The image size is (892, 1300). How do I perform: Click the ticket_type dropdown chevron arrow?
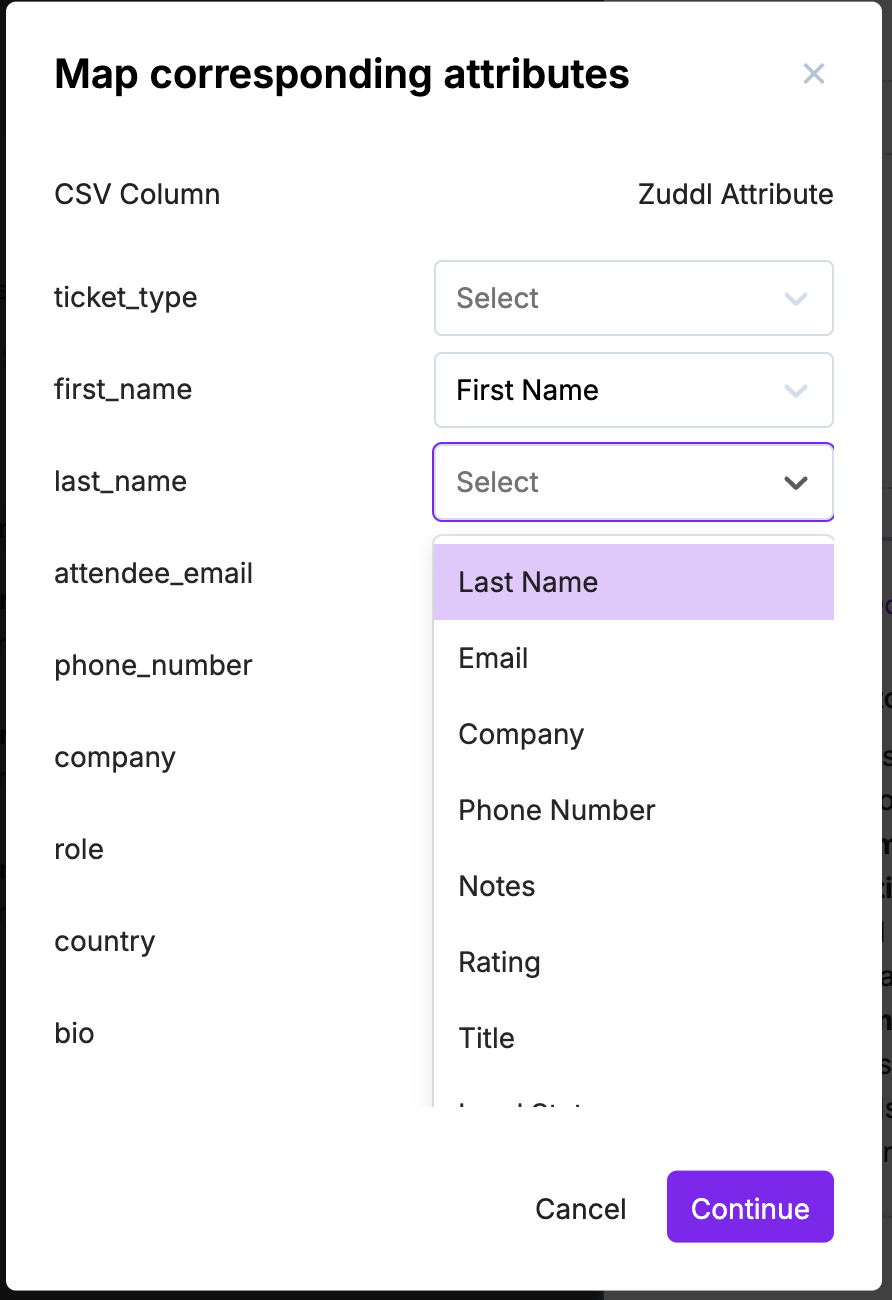pos(796,298)
